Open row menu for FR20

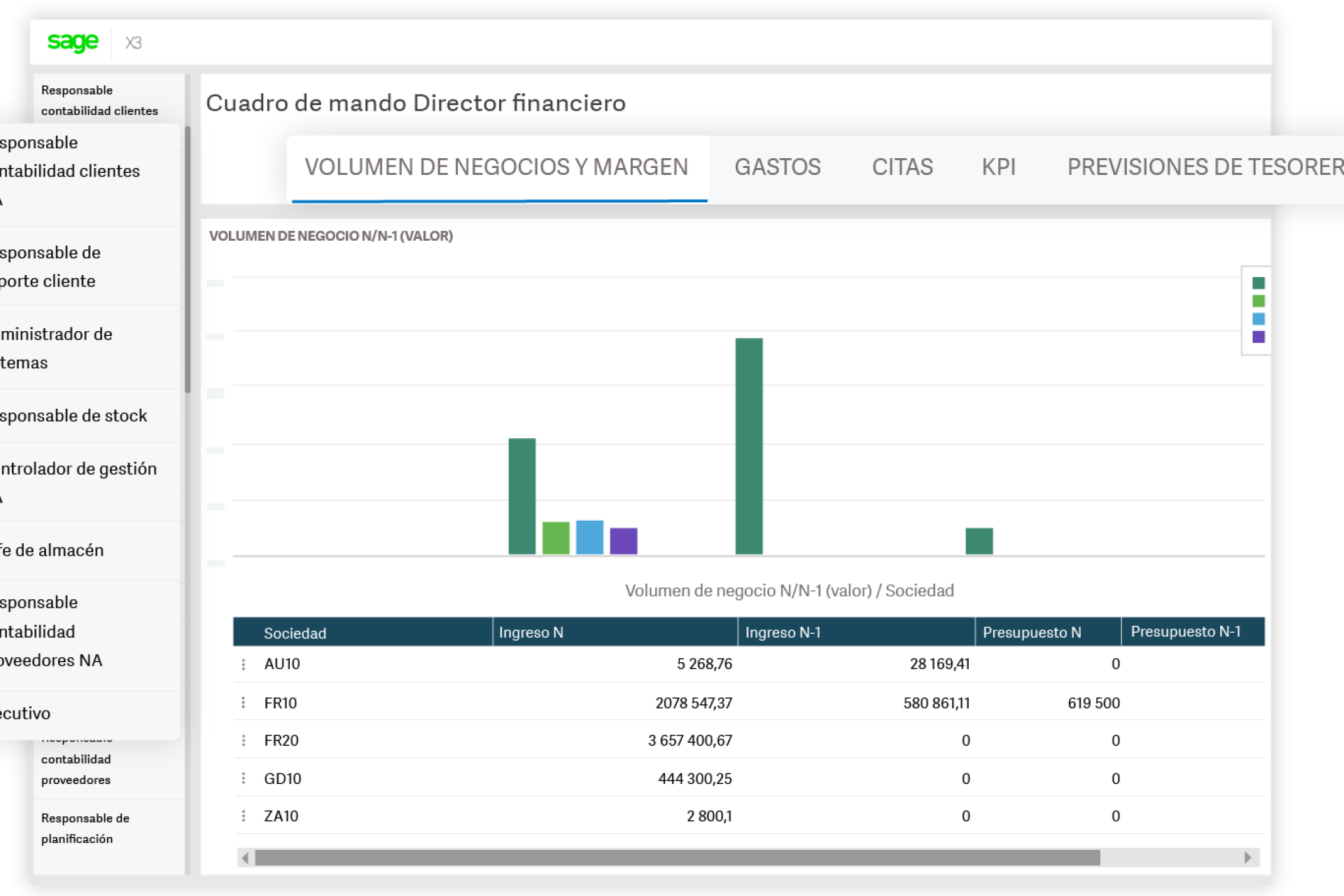(244, 740)
